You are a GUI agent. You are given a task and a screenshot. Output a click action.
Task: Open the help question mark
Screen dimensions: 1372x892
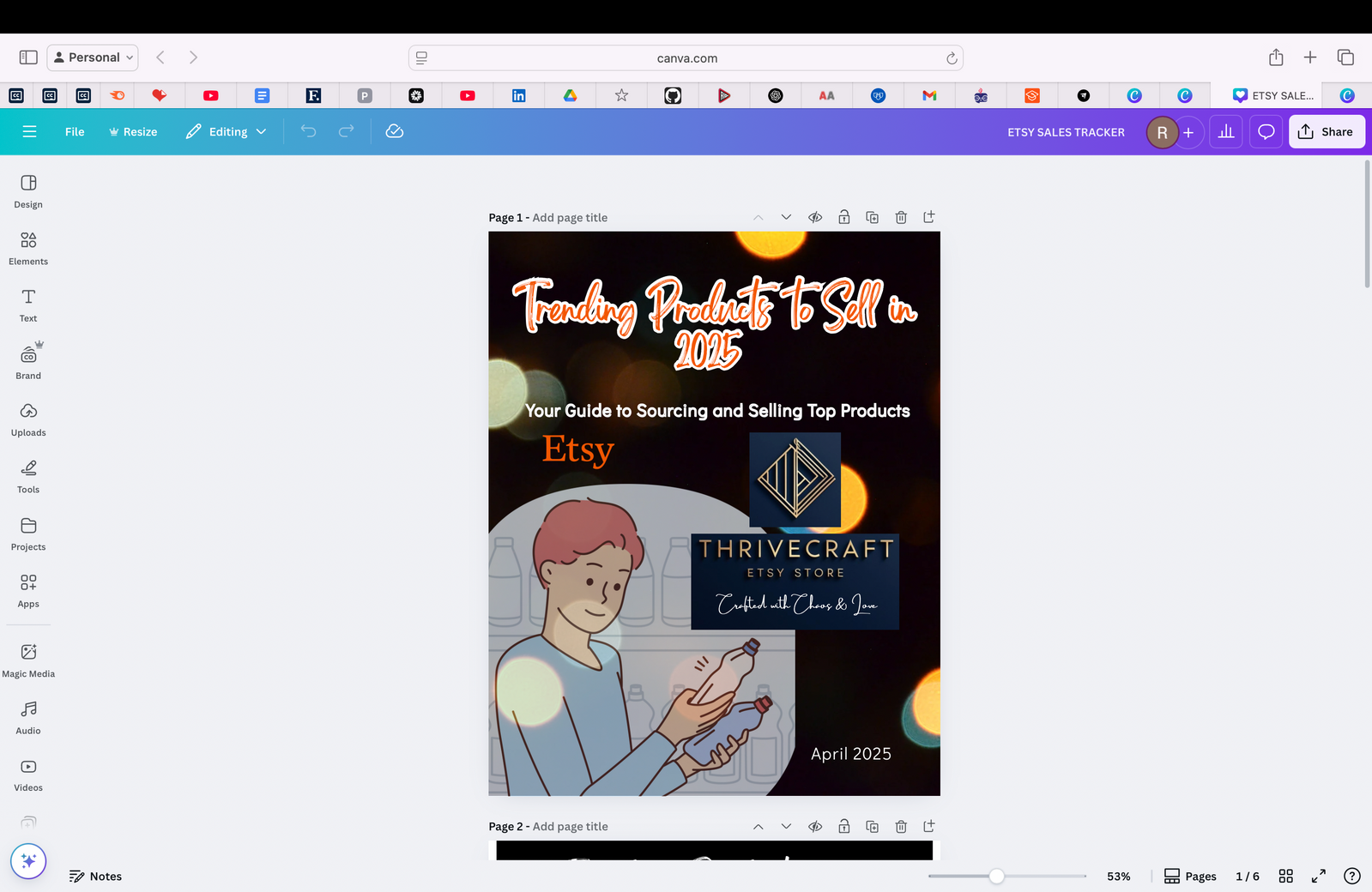point(1351,876)
